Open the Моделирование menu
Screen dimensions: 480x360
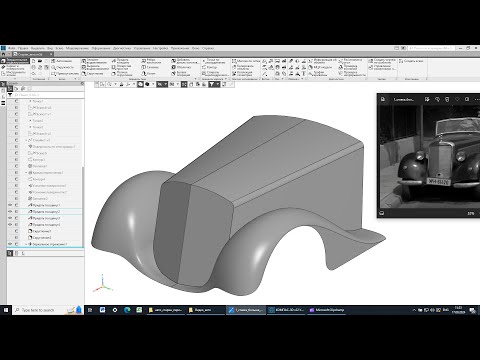click(x=77, y=48)
